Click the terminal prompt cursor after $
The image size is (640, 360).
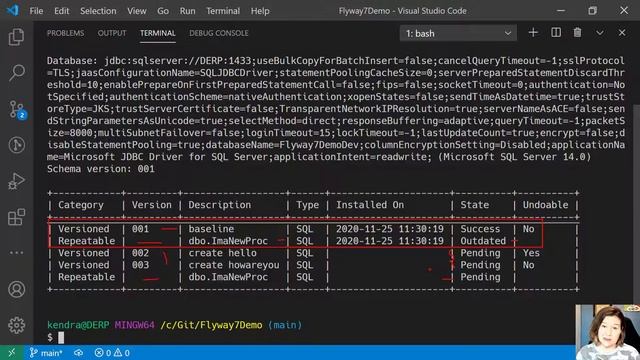[61, 337]
